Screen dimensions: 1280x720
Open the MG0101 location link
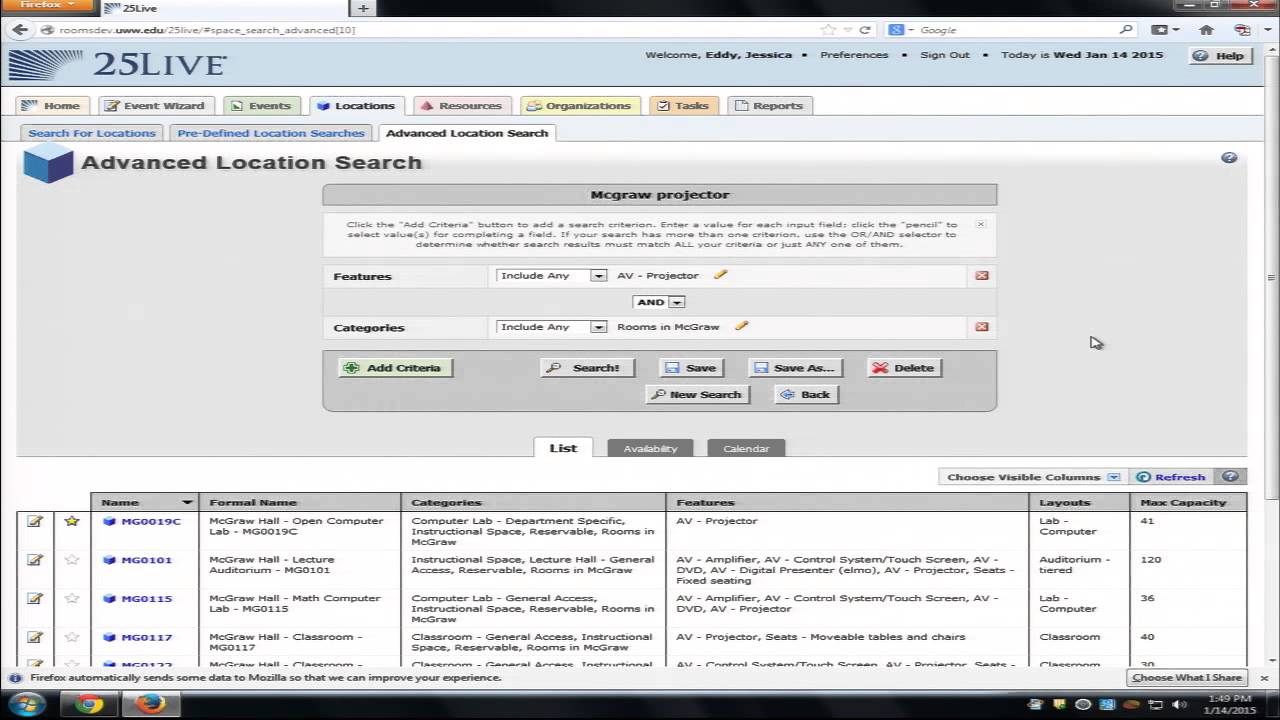click(146, 560)
